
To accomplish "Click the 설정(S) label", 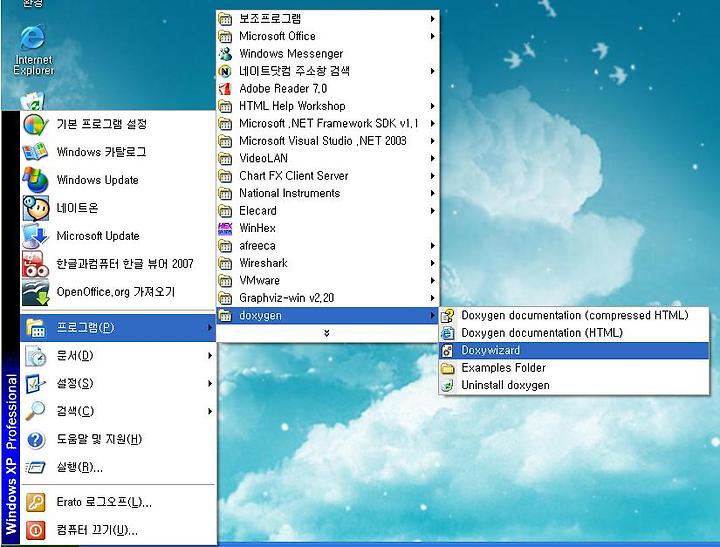I will 75,383.
